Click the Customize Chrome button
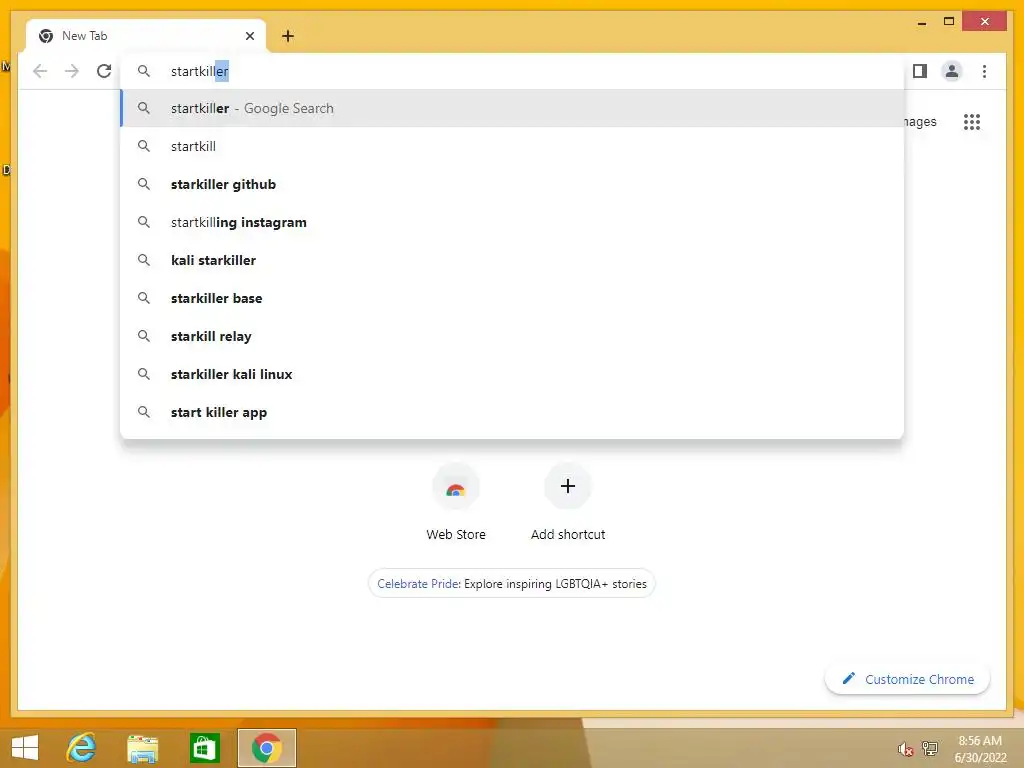Image resolution: width=1024 pixels, height=768 pixels. tap(908, 679)
